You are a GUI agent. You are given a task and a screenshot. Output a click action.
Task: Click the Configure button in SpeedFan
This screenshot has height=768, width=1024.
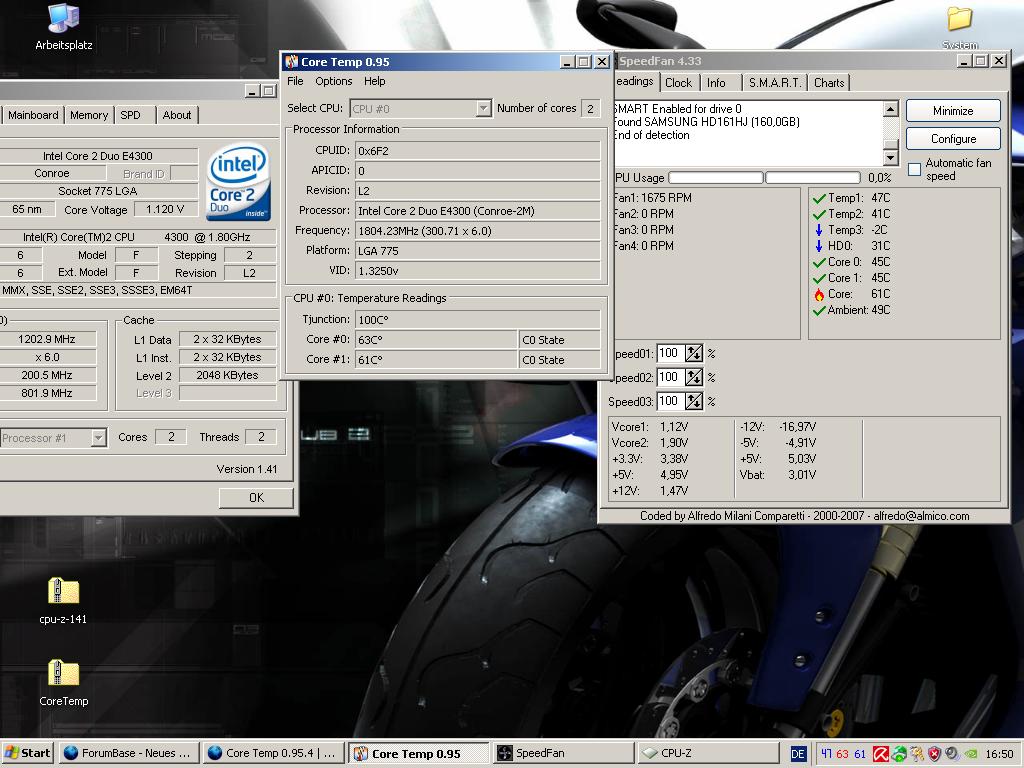[x=953, y=138]
